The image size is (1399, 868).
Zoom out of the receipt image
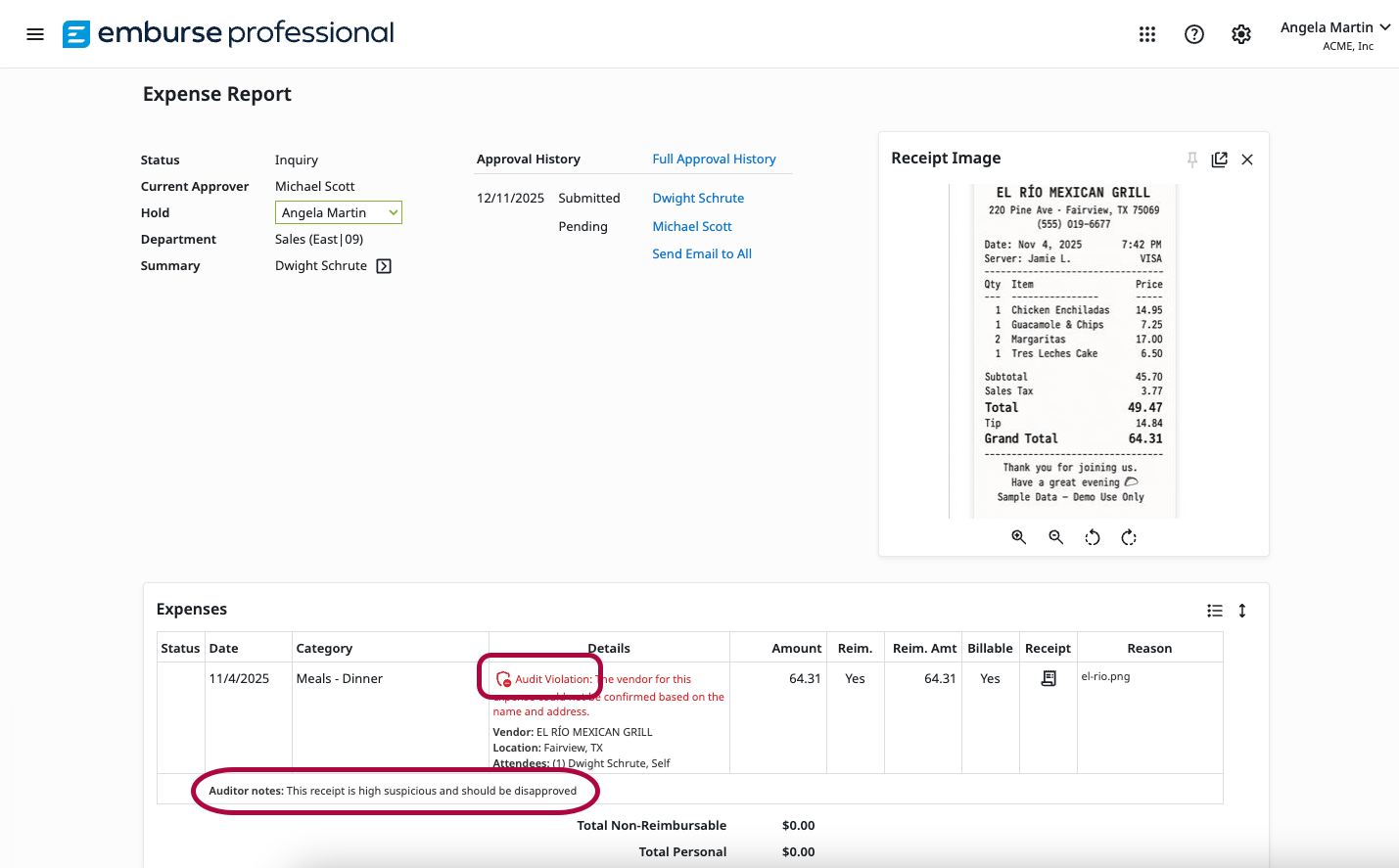tap(1055, 537)
